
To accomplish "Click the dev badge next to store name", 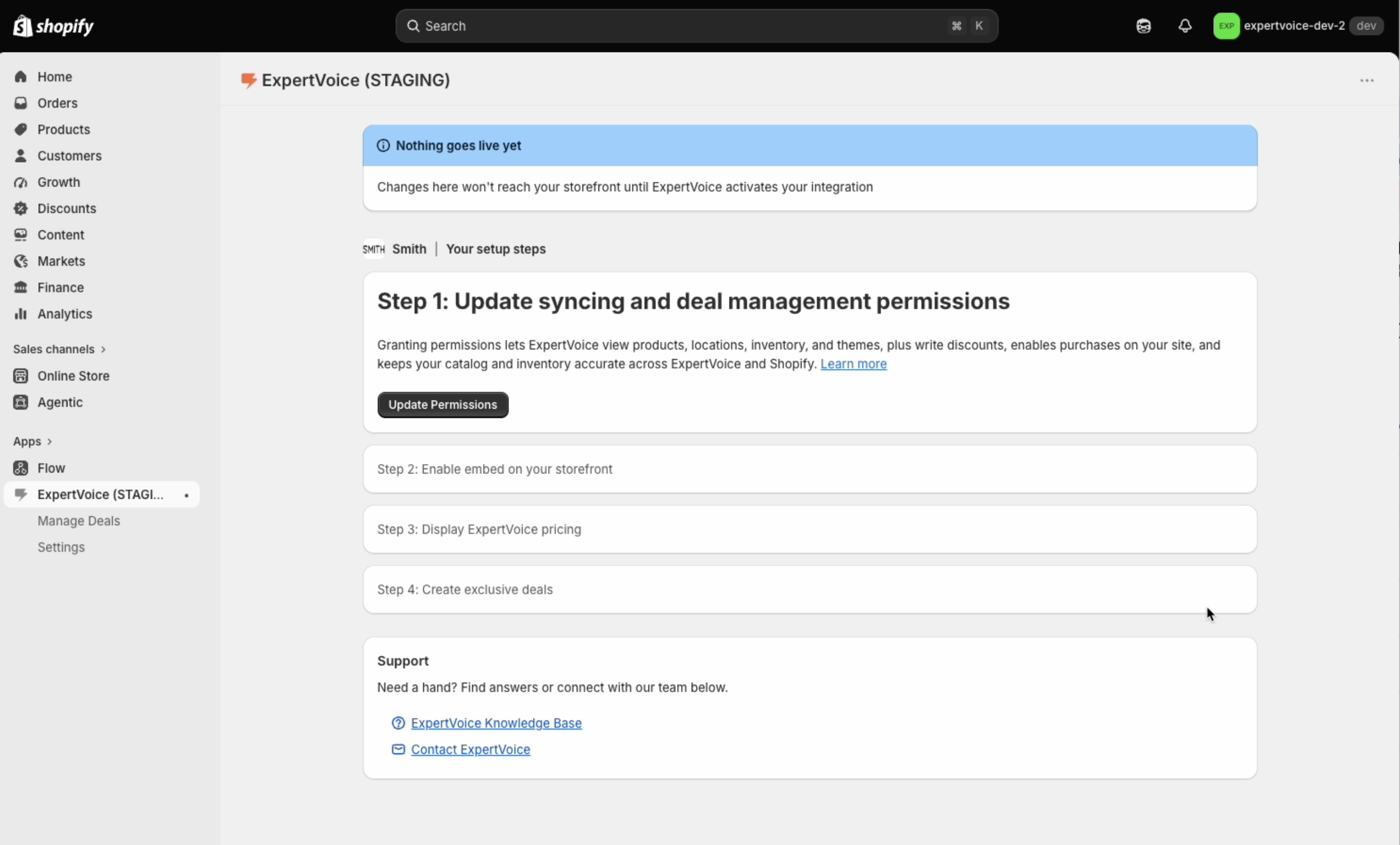I will (x=1366, y=26).
